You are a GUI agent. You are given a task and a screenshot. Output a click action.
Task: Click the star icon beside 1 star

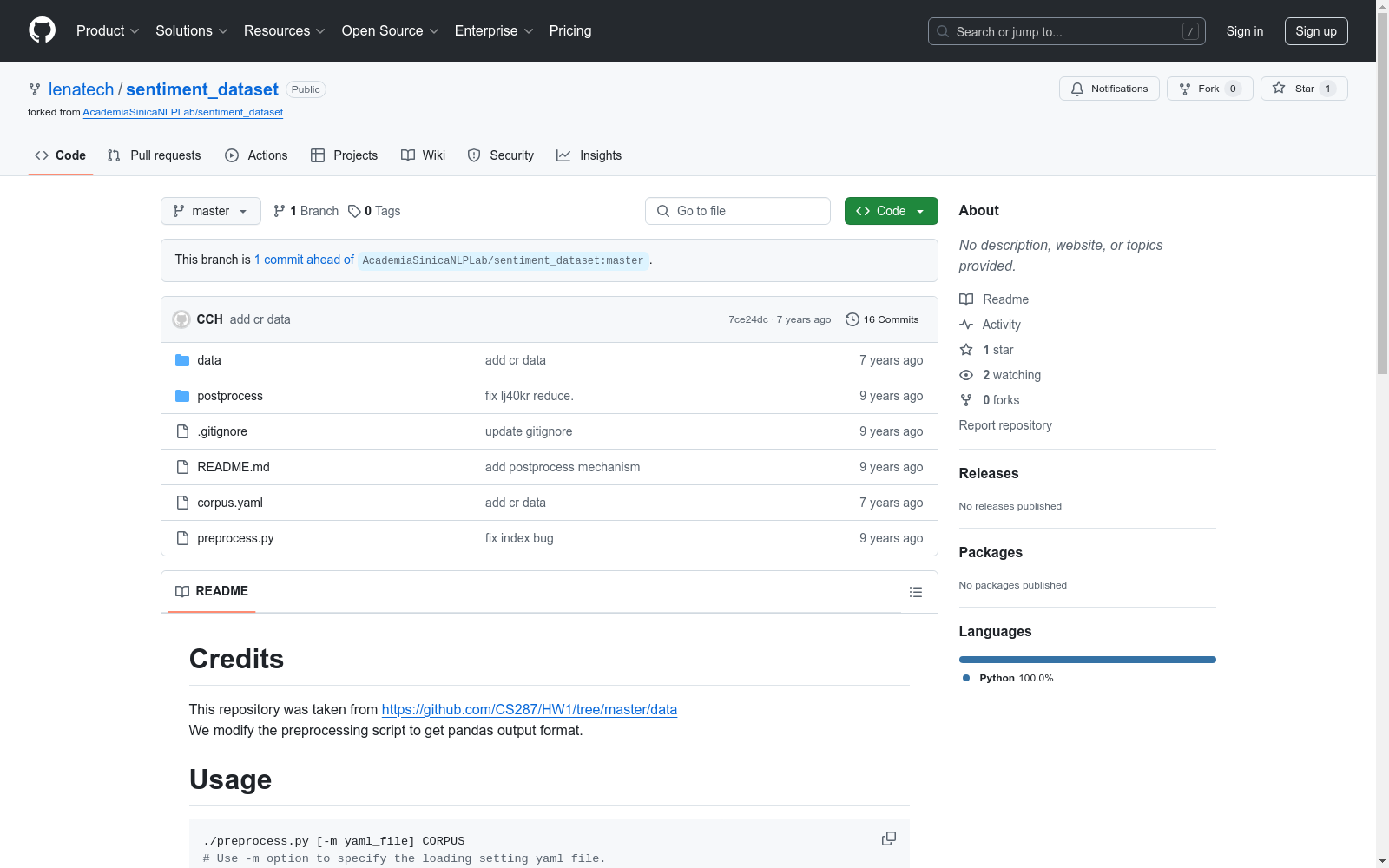click(966, 350)
